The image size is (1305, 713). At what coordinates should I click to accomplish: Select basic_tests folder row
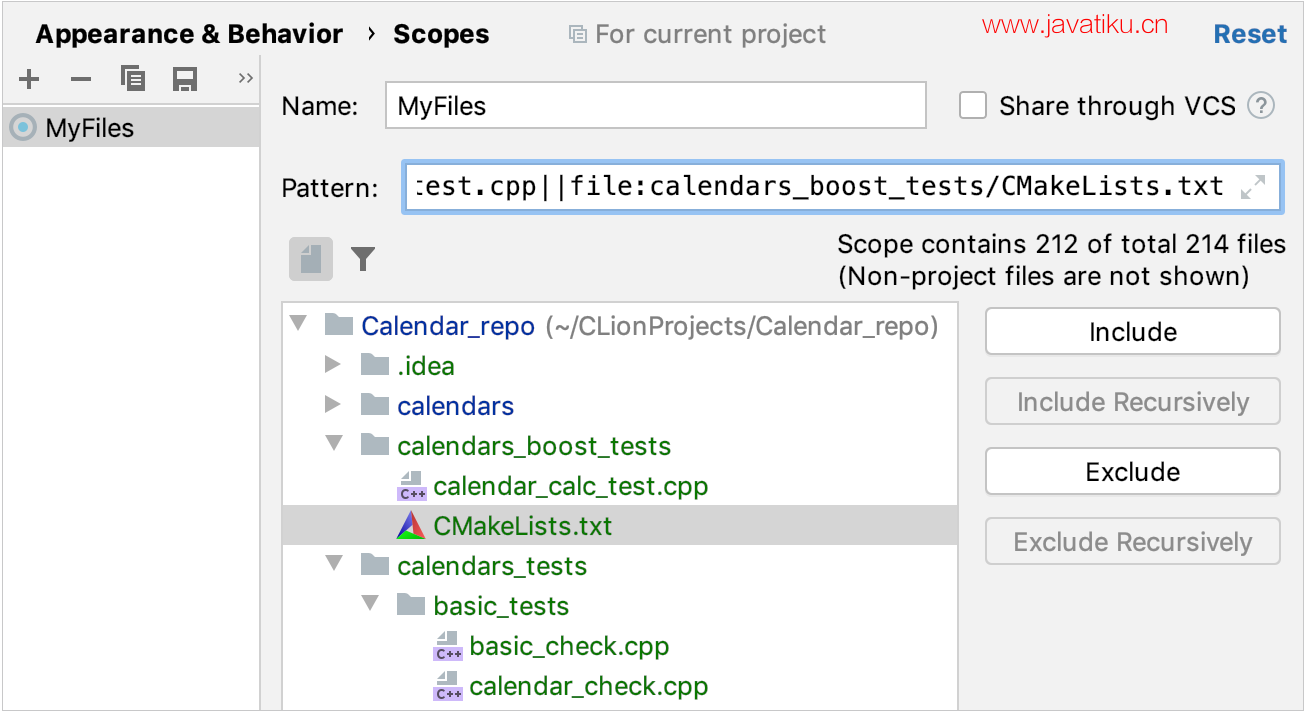[620, 606]
